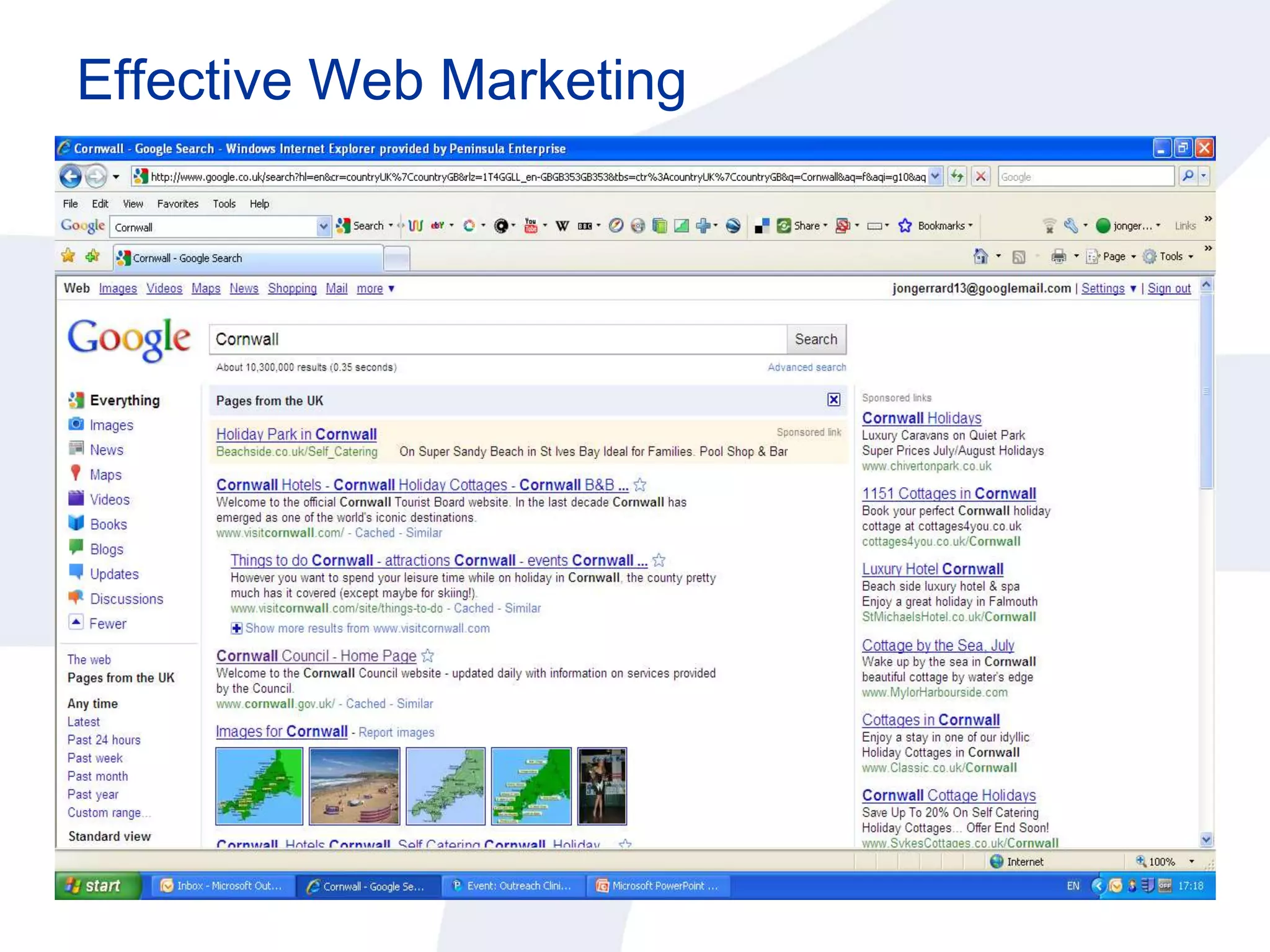
Task: Open Favorites Center via the yellow star icon
Action: point(68,256)
